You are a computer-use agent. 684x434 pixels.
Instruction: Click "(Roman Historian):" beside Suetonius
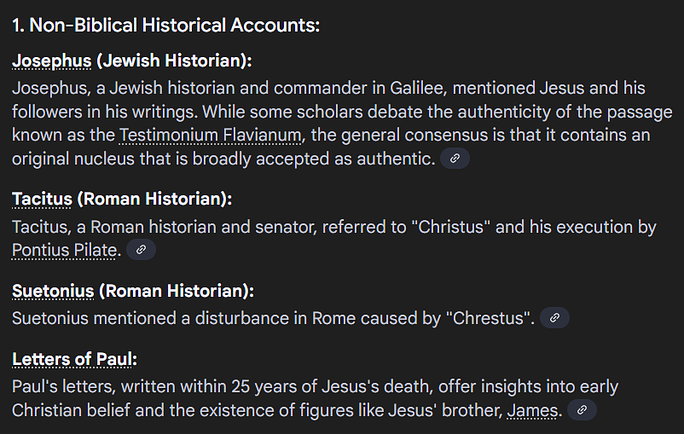176,291
